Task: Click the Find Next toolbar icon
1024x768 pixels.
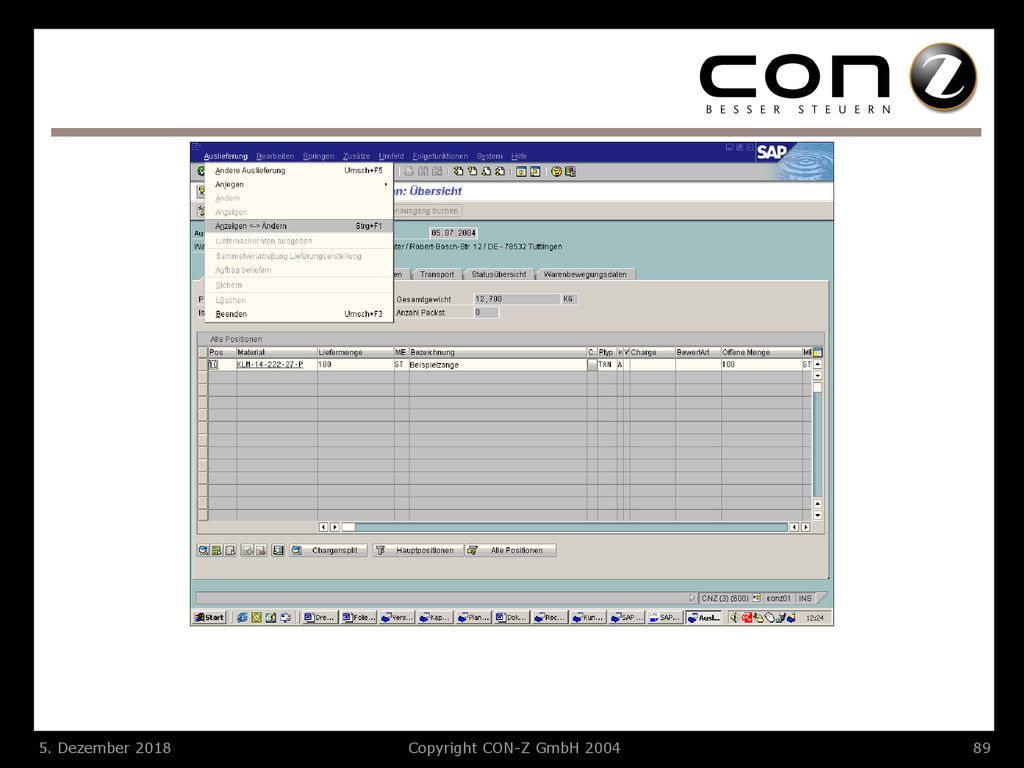Action: pyautogui.click(x=437, y=172)
